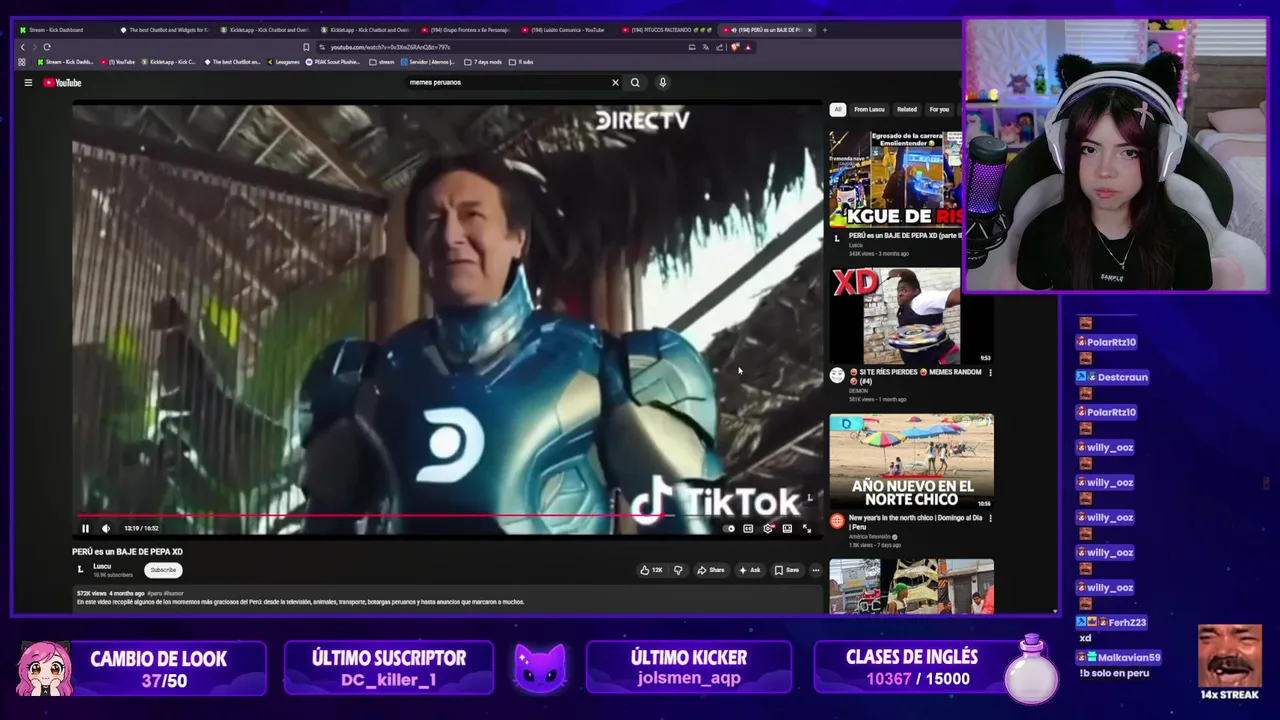The width and height of the screenshot is (1280, 720).
Task: Select the 'All' filter chip
Action: pyautogui.click(x=838, y=109)
